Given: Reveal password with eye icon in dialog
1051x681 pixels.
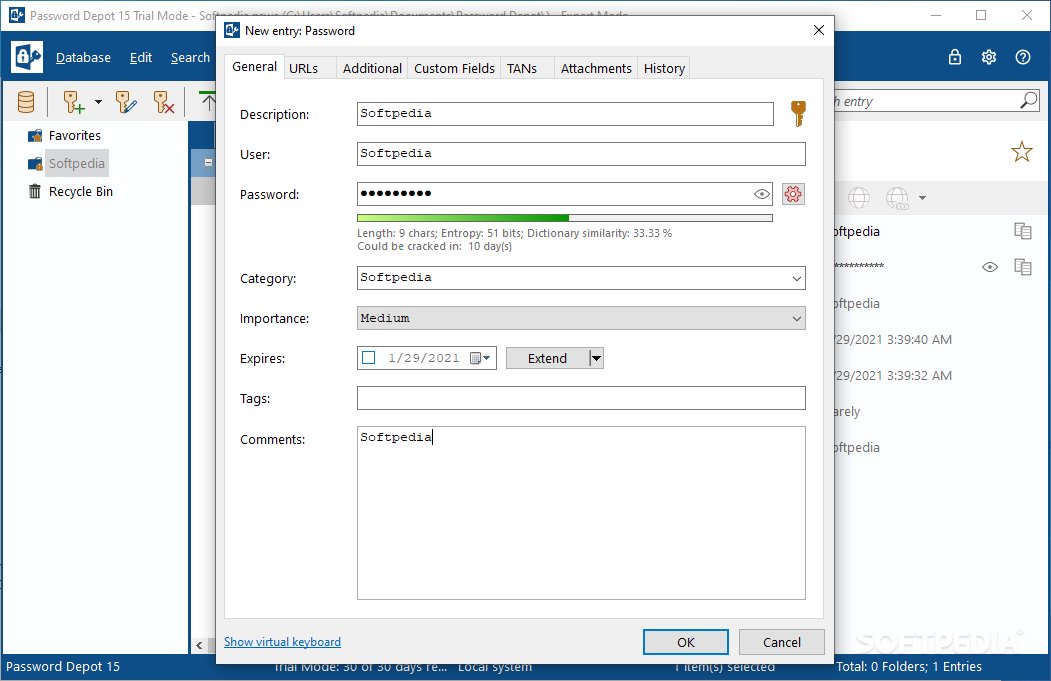Looking at the screenshot, I should click(x=761, y=194).
